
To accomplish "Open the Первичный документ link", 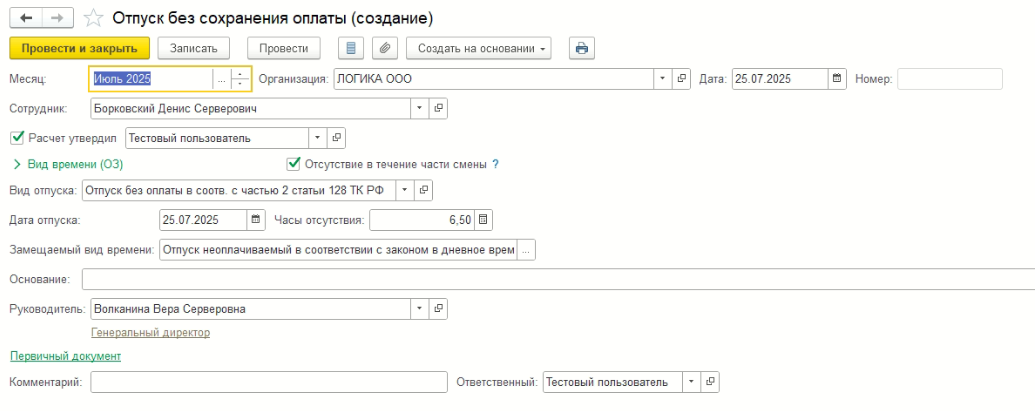I will click(65, 356).
